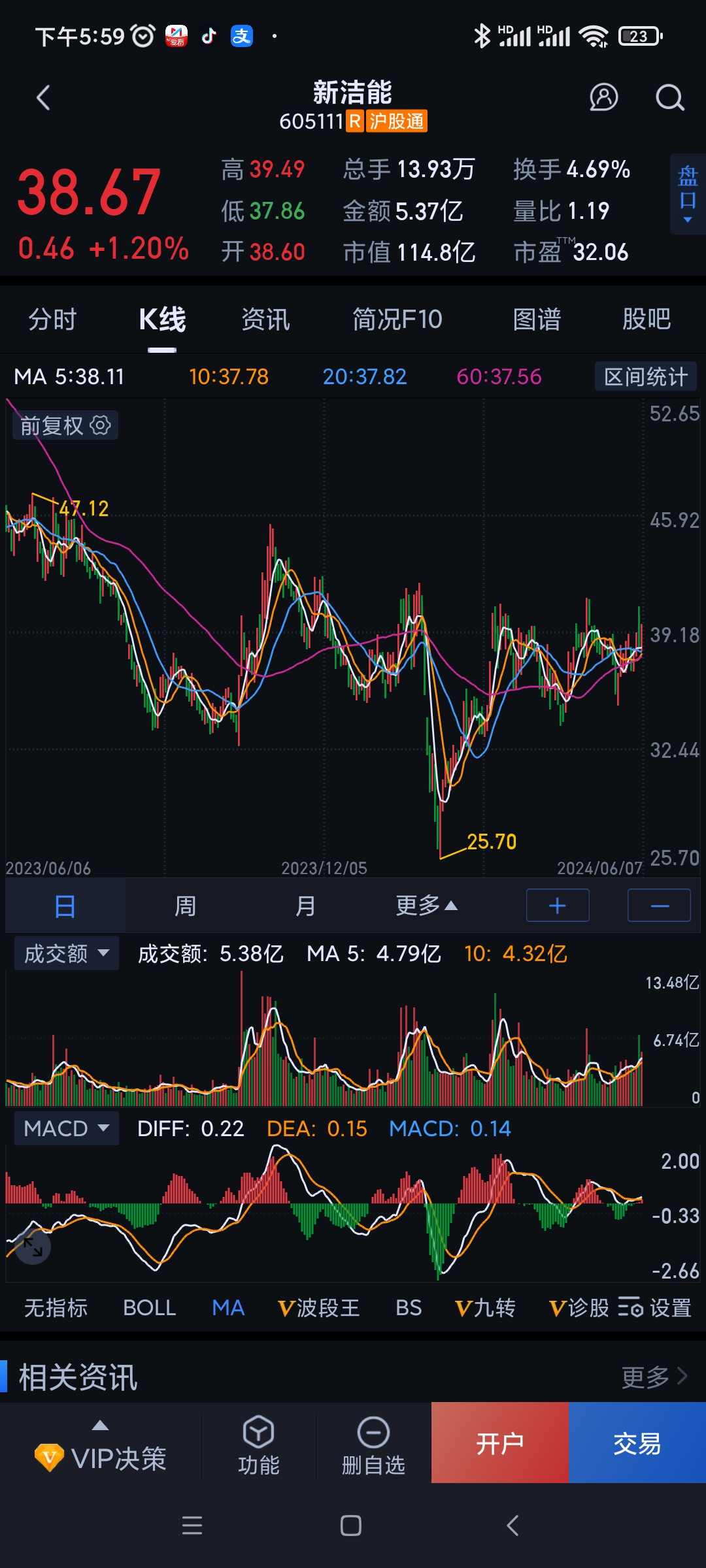
Task: Select the 日 daily period
Action: tap(65, 906)
